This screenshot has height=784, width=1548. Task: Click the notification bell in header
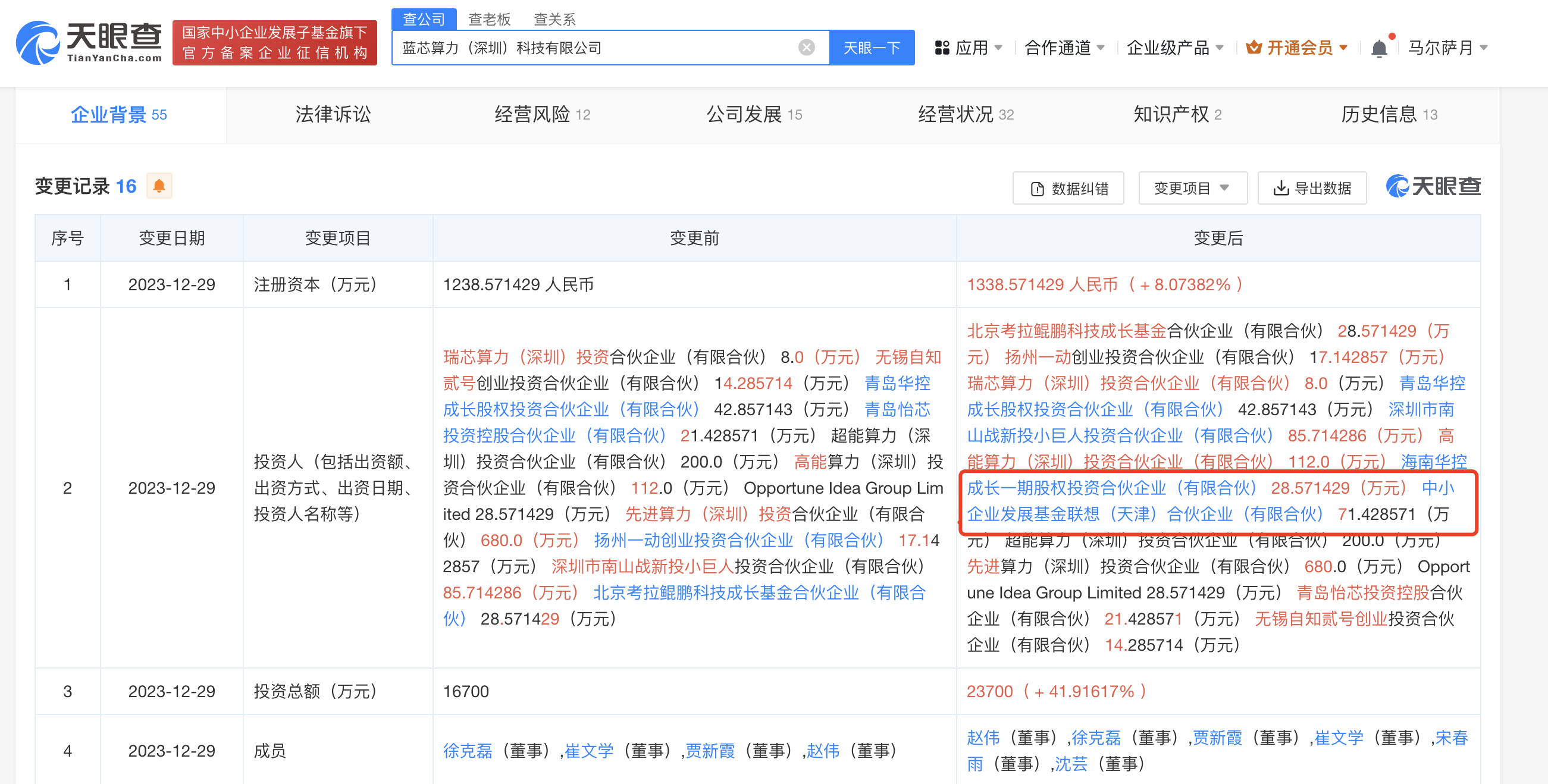[x=1379, y=48]
